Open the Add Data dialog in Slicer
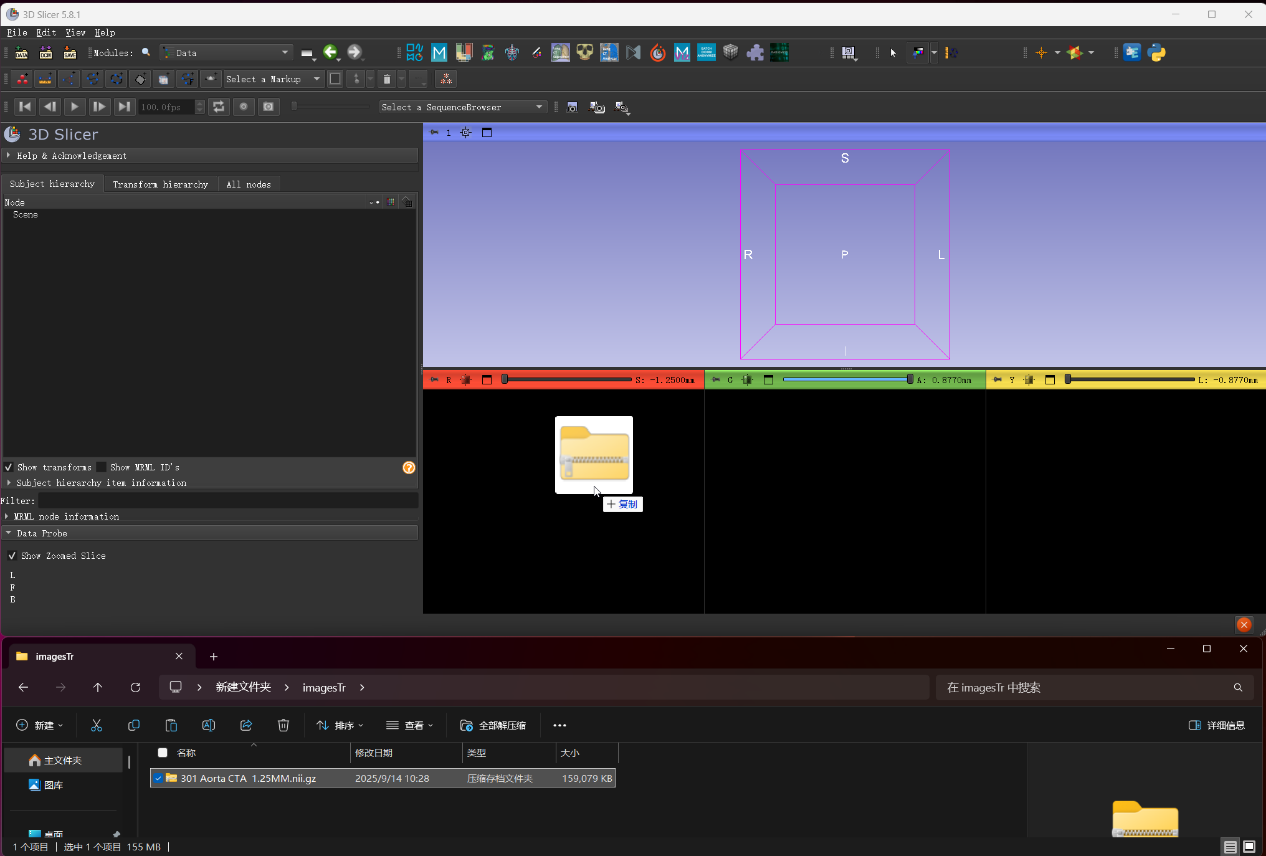This screenshot has height=856, width=1266. (22, 53)
